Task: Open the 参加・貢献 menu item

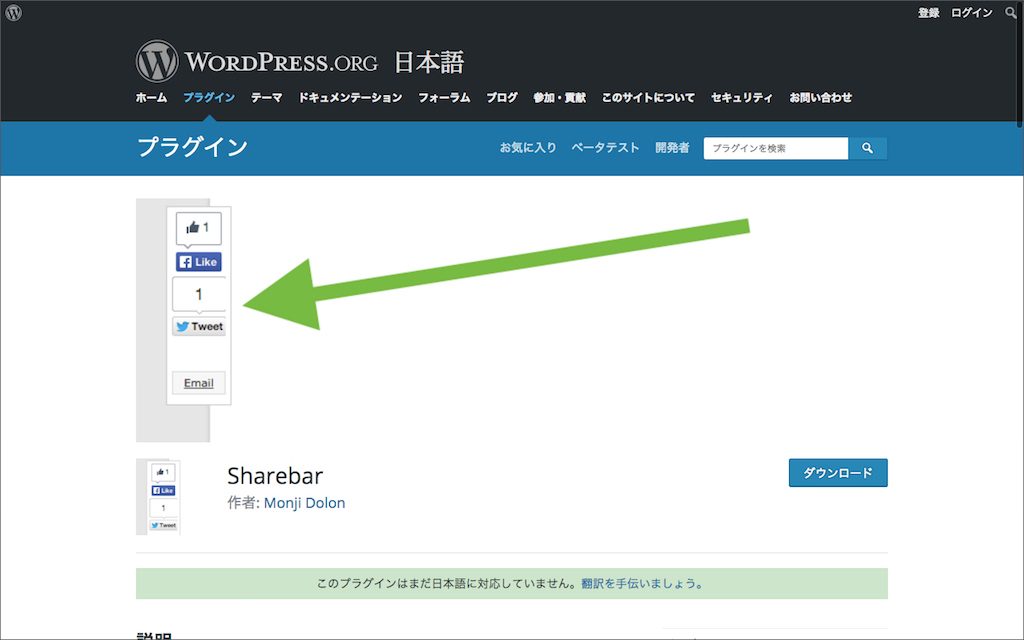Action: [560, 97]
